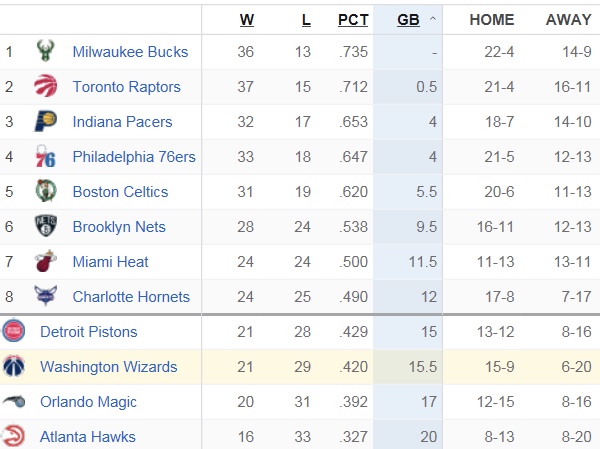Click the AWAY column header
600x449 pixels.
click(x=568, y=19)
